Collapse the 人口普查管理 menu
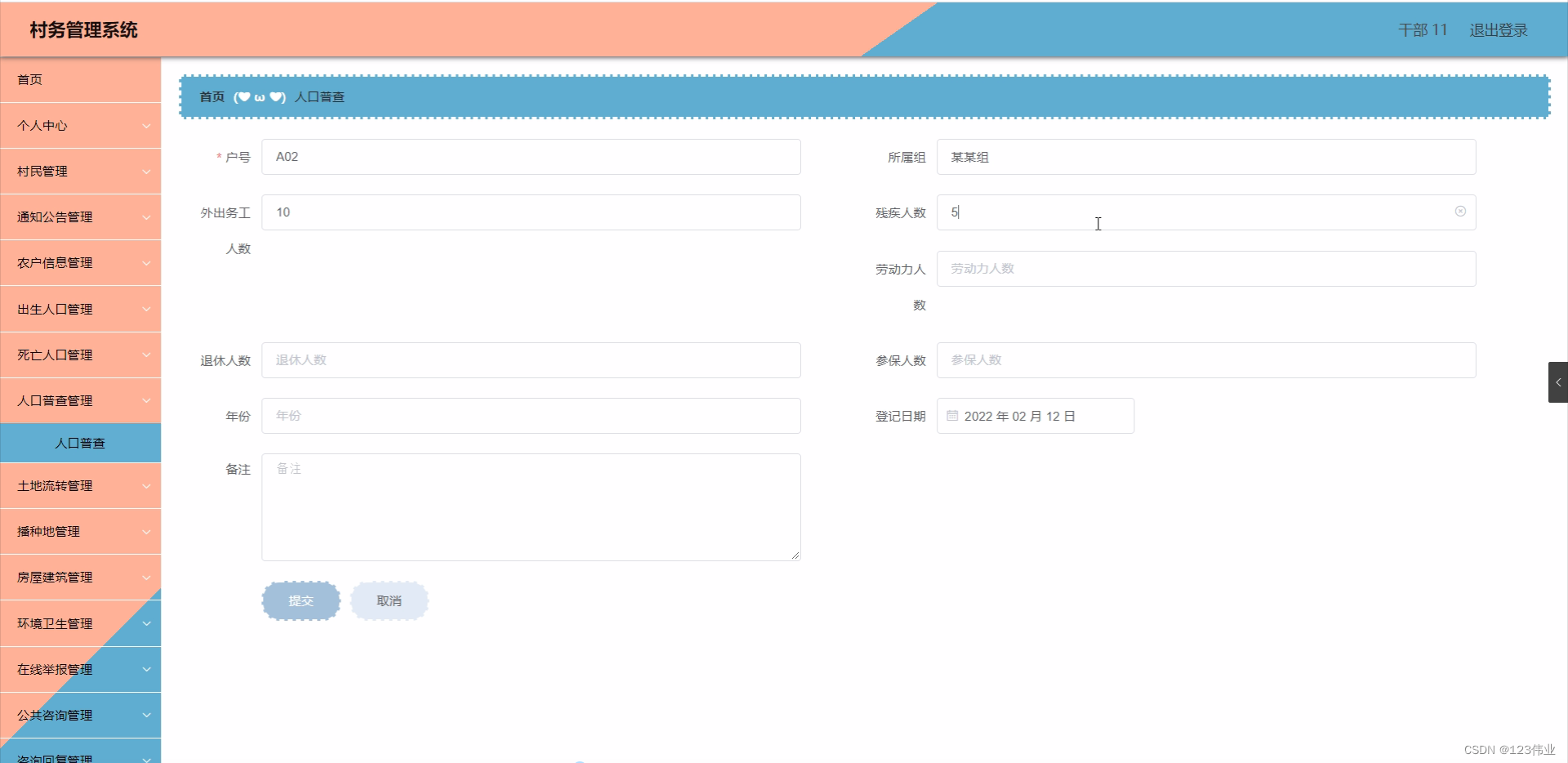 (x=80, y=400)
